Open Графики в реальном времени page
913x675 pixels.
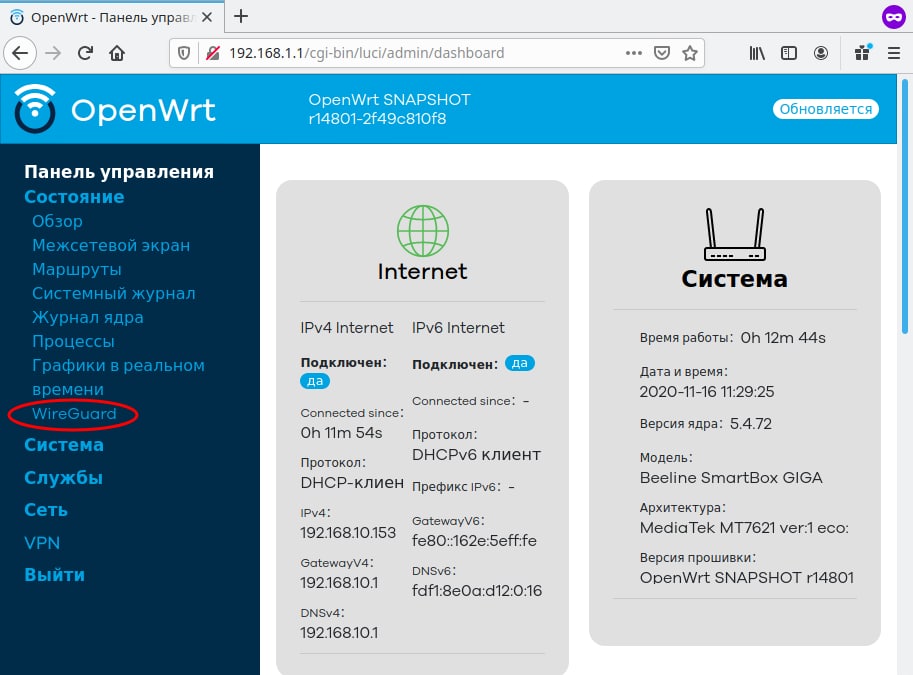click(118, 377)
